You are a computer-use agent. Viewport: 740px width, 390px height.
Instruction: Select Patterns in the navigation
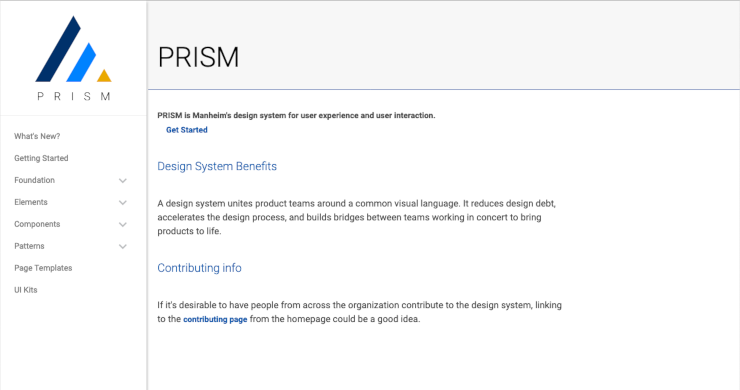click(x=29, y=246)
